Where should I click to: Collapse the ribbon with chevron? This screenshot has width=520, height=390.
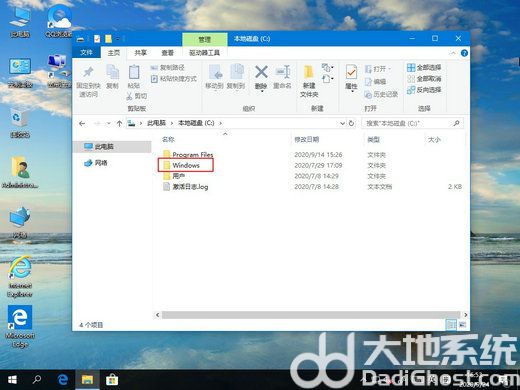453,53
